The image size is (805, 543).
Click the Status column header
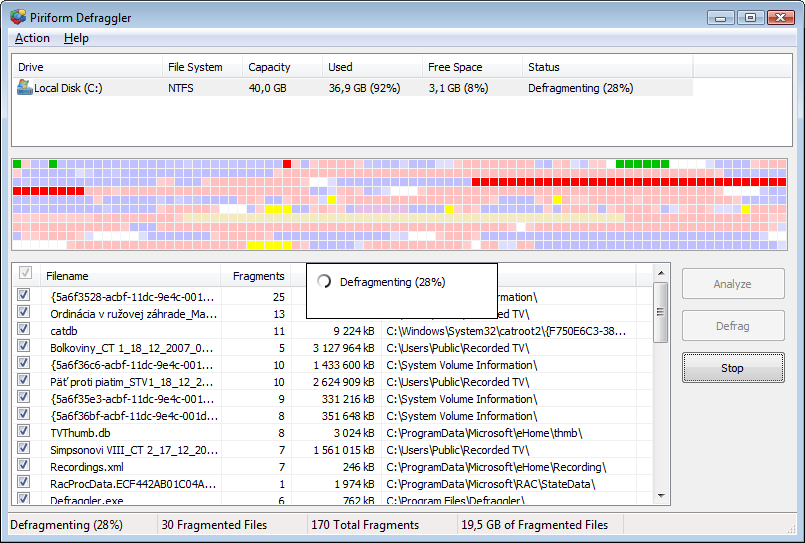[x=607, y=67]
